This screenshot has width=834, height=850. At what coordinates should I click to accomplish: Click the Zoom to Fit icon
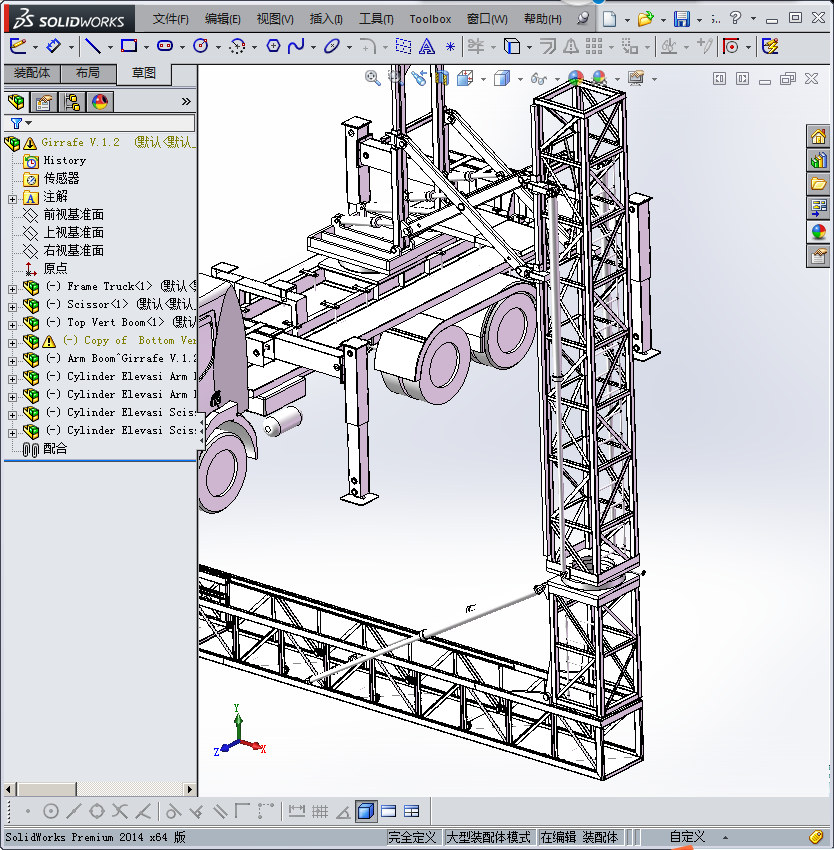click(372, 78)
